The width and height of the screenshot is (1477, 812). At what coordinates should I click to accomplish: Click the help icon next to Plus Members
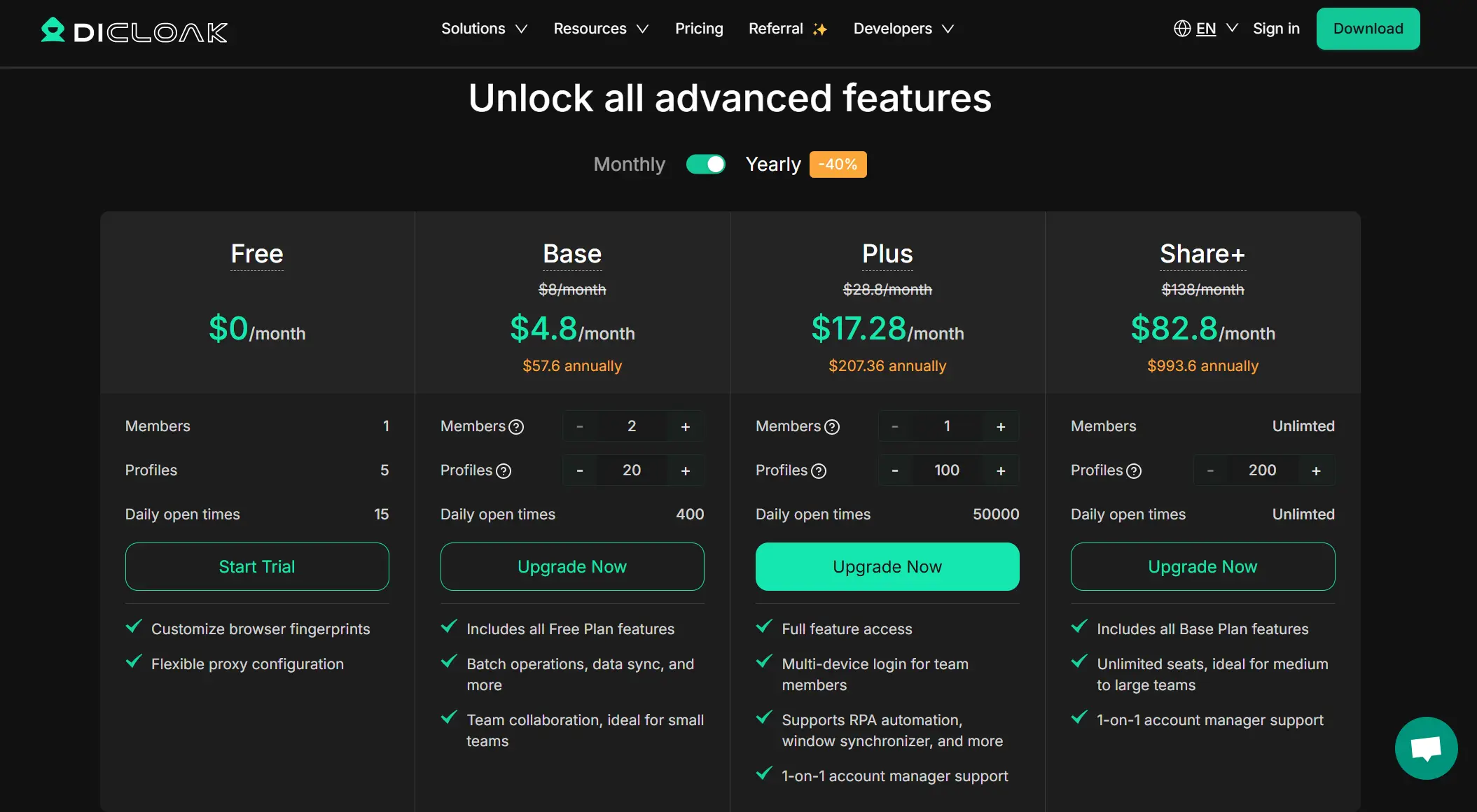pos(832,427)
